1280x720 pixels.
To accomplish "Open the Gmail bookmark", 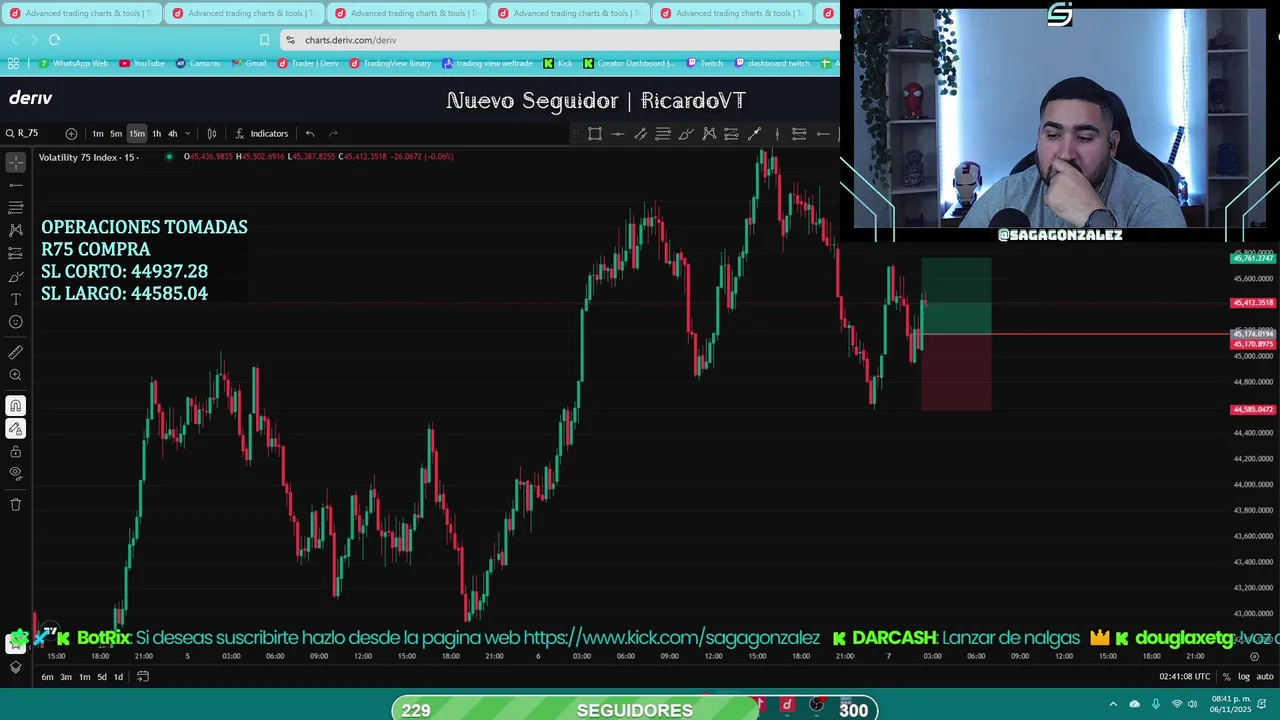I will pyautogui.click(x=249, y=63).
